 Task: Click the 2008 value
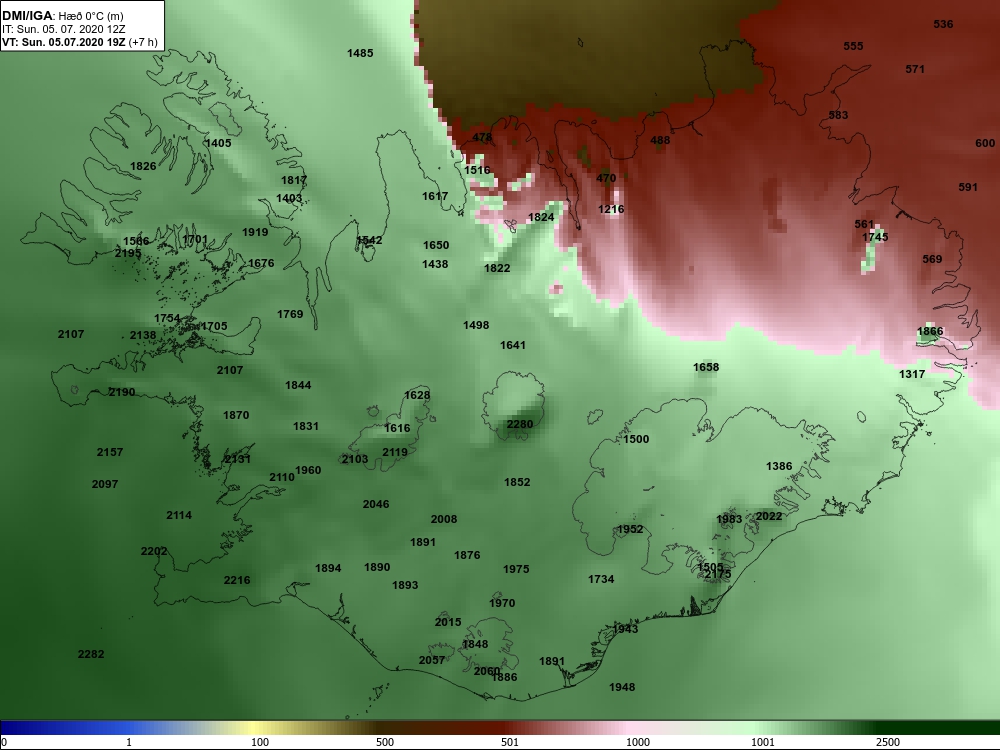coord(444,518)
